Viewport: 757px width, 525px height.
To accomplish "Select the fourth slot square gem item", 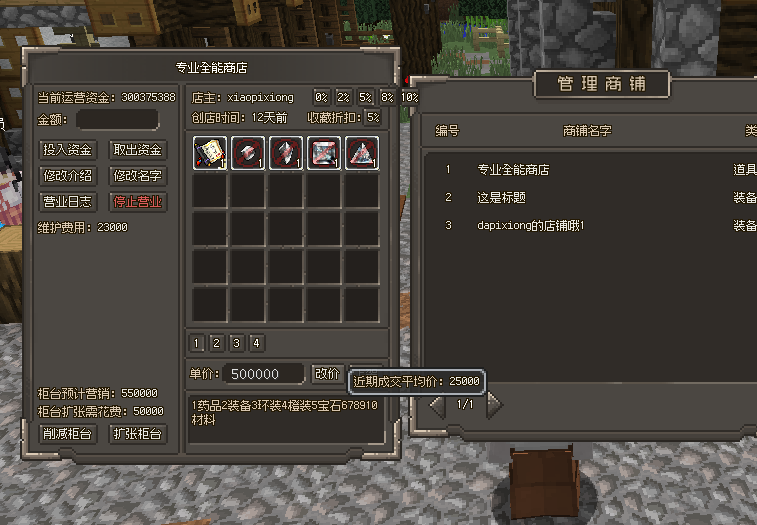I will tap(324, 153).
